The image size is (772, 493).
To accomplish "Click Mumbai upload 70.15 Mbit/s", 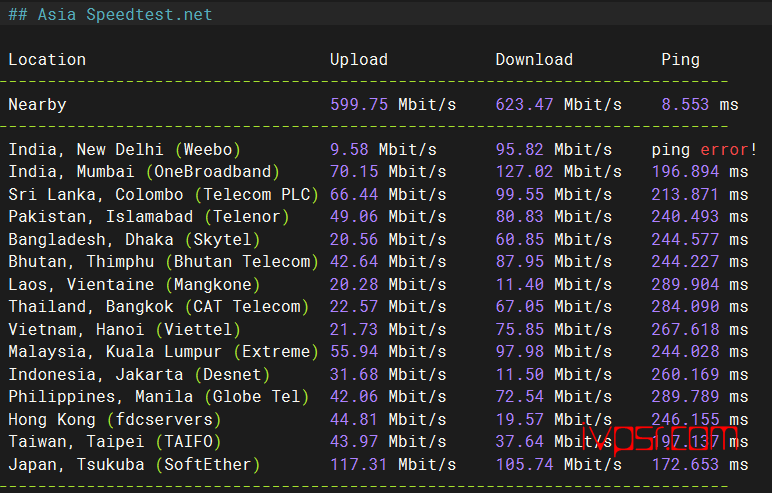I will click(x=388, y=171).
